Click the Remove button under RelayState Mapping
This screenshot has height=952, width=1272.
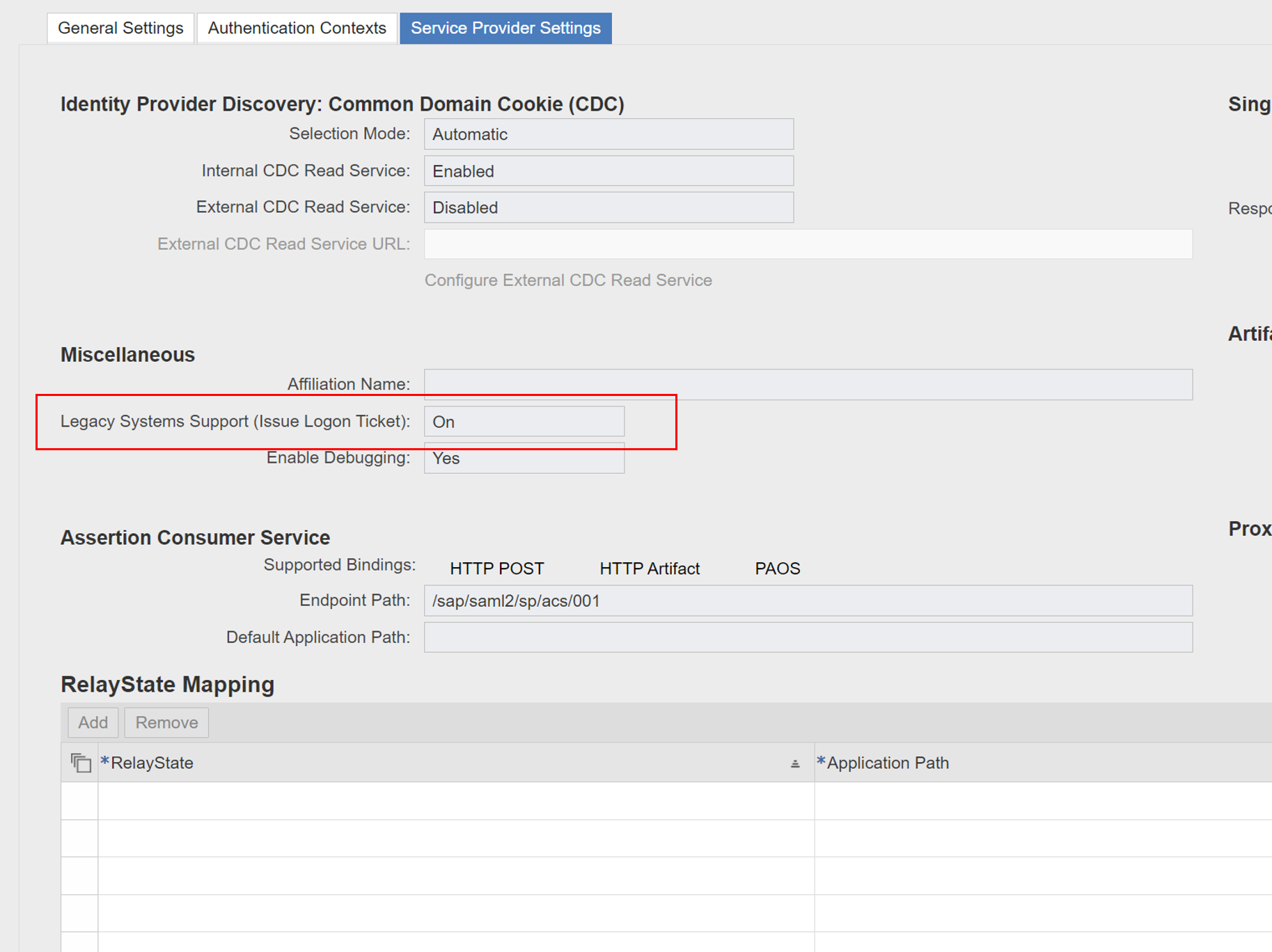[166, 722]
